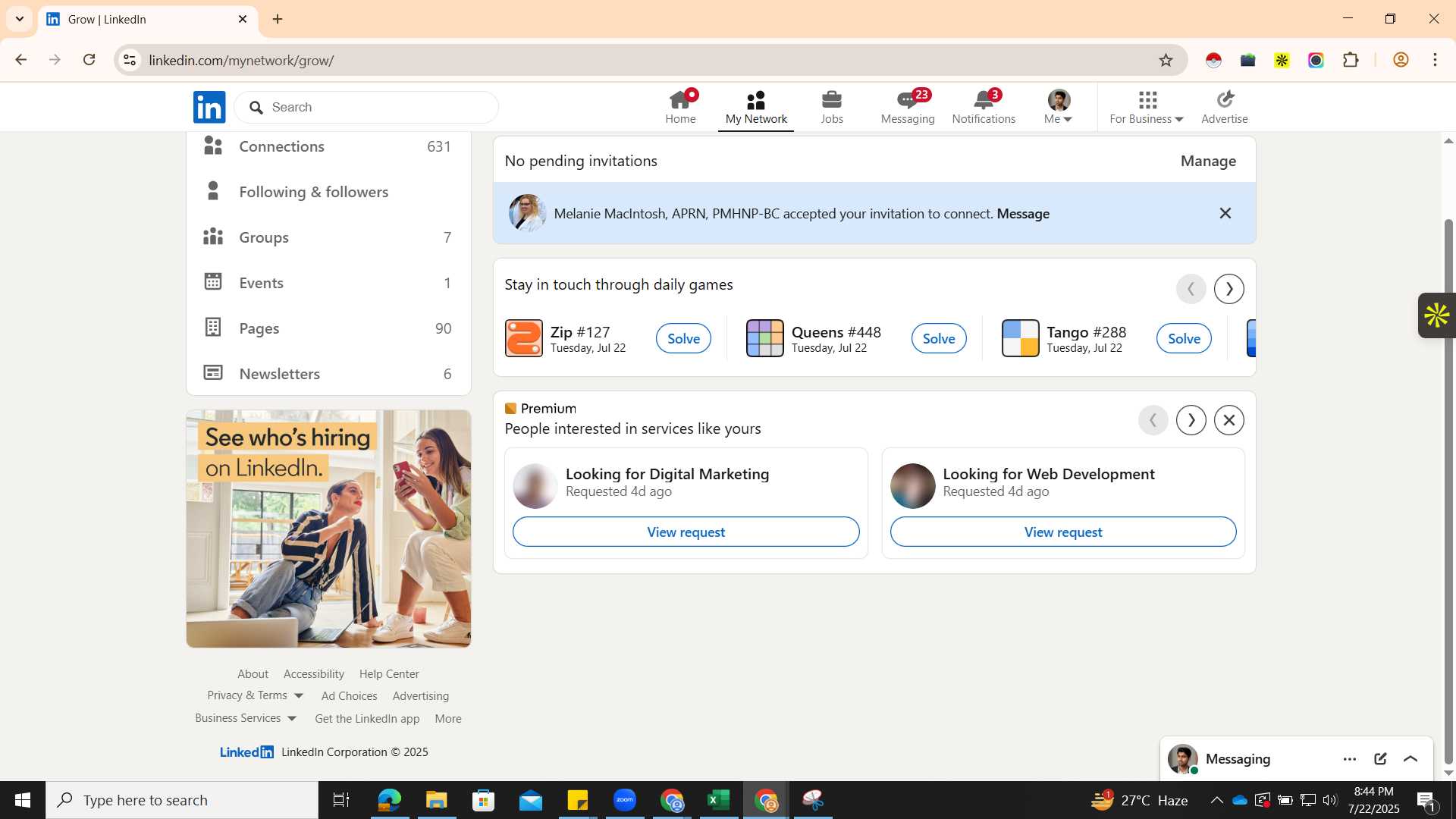The width and height of the screenshot is (1456, 819).
Task: Reload the LinkedIn page
Action: click(89, 60)
